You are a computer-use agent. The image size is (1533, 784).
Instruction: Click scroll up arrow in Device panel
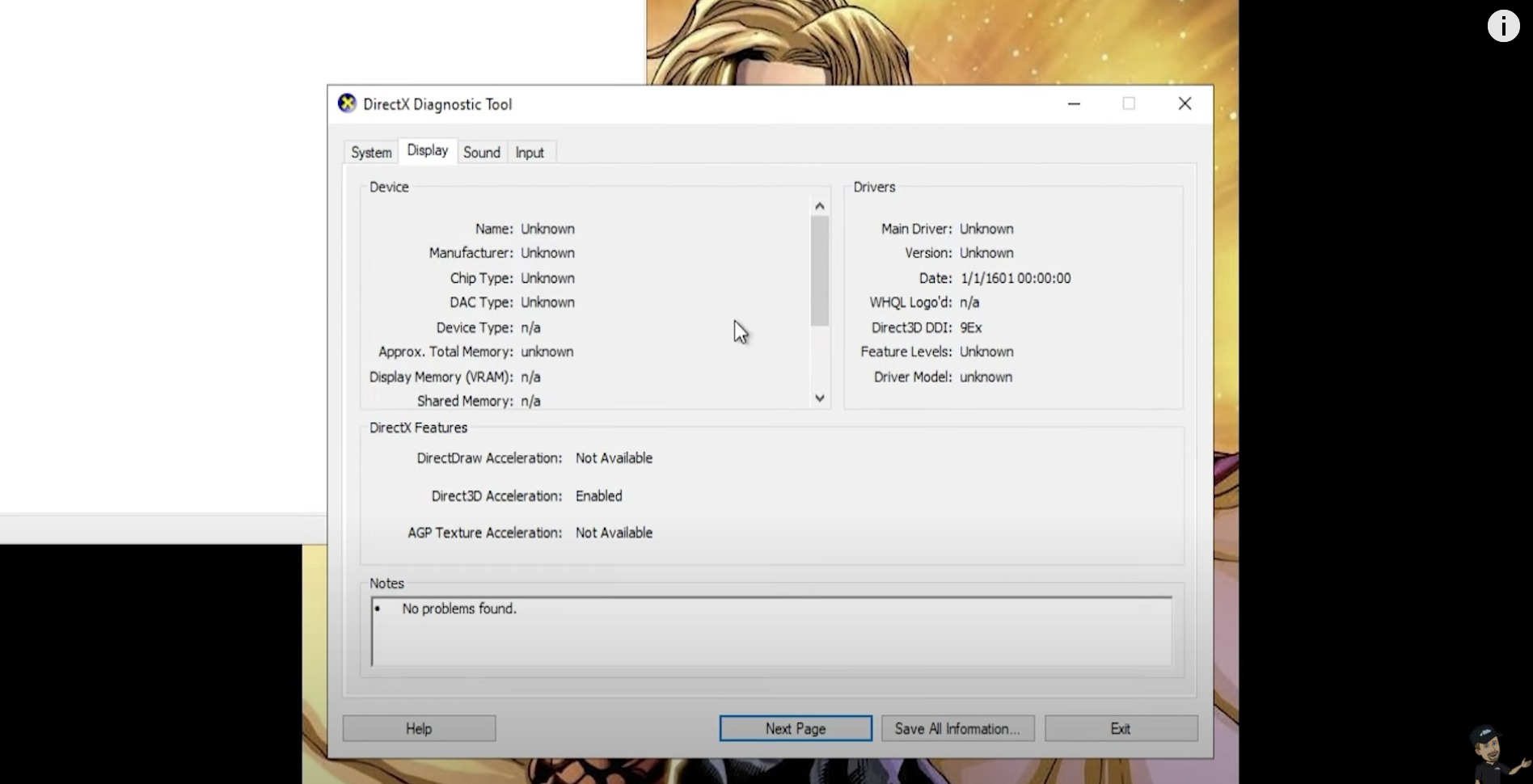pos(820,206)
